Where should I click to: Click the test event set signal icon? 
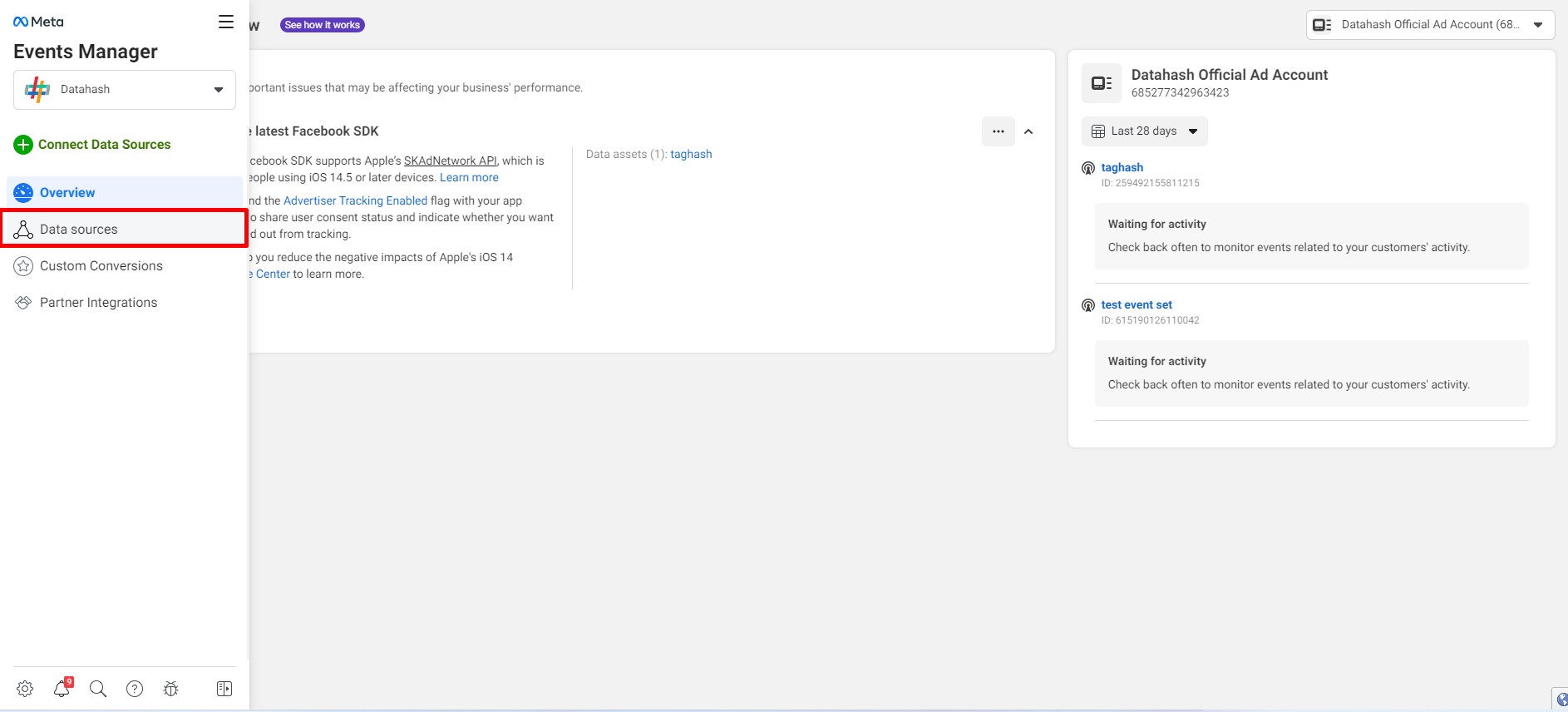[1088, 305]
